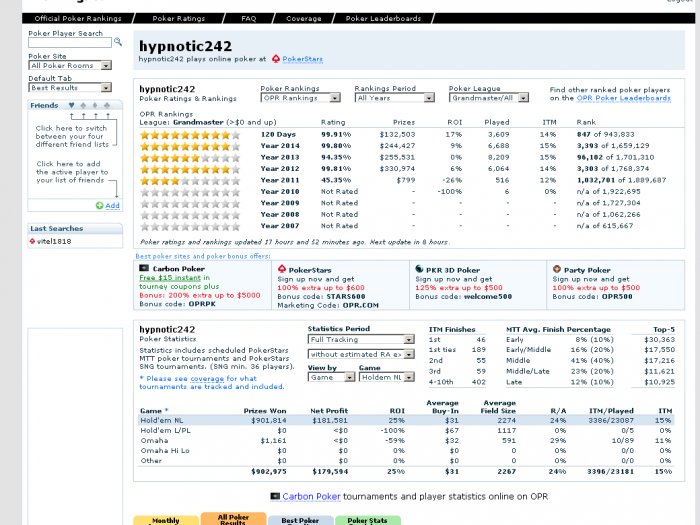Open the coverage link in statistics note
This screenshot has height=525, width=700.
click(x=207, y=379)
